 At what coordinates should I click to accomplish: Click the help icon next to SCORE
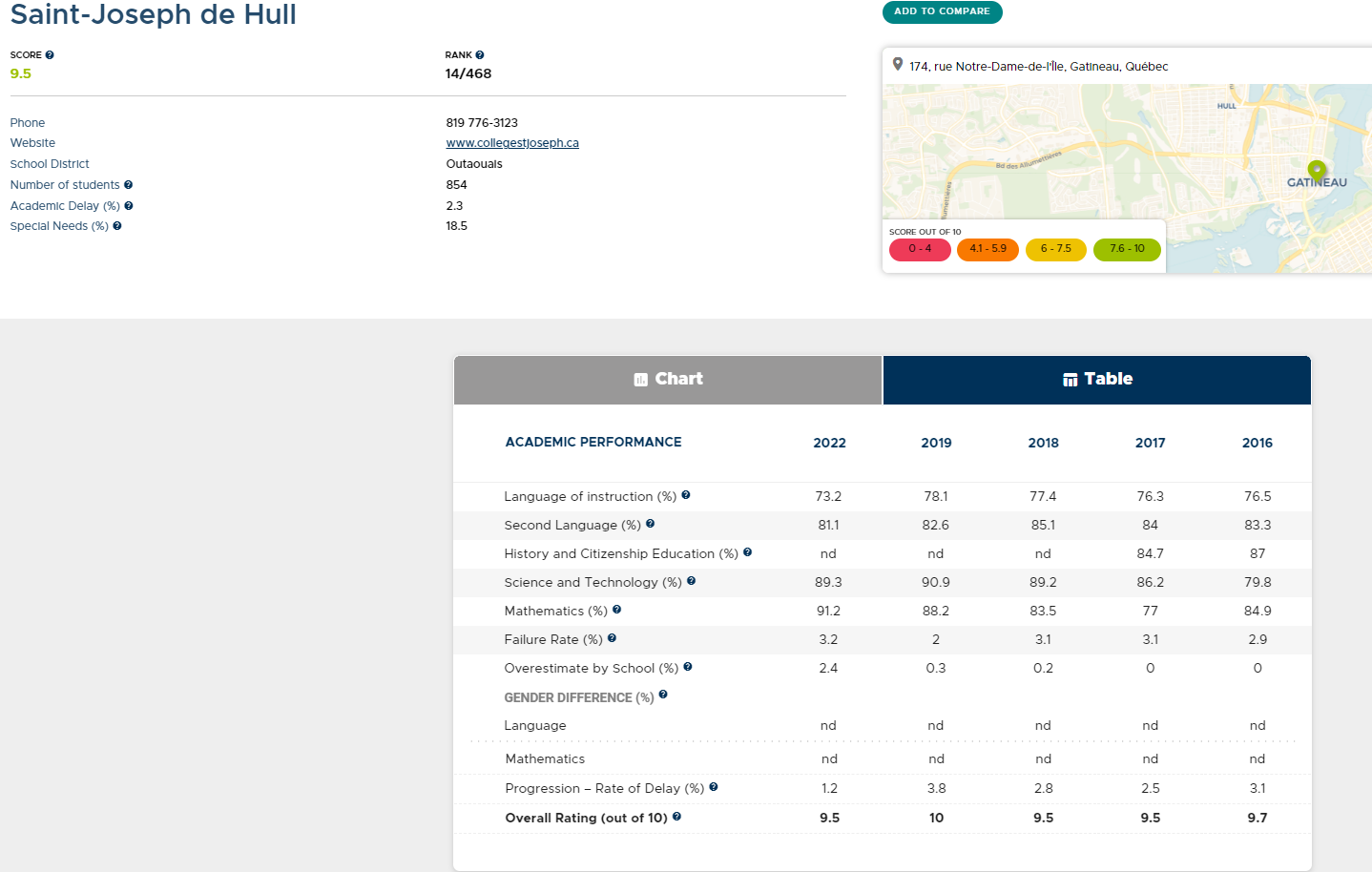point(50,55)
